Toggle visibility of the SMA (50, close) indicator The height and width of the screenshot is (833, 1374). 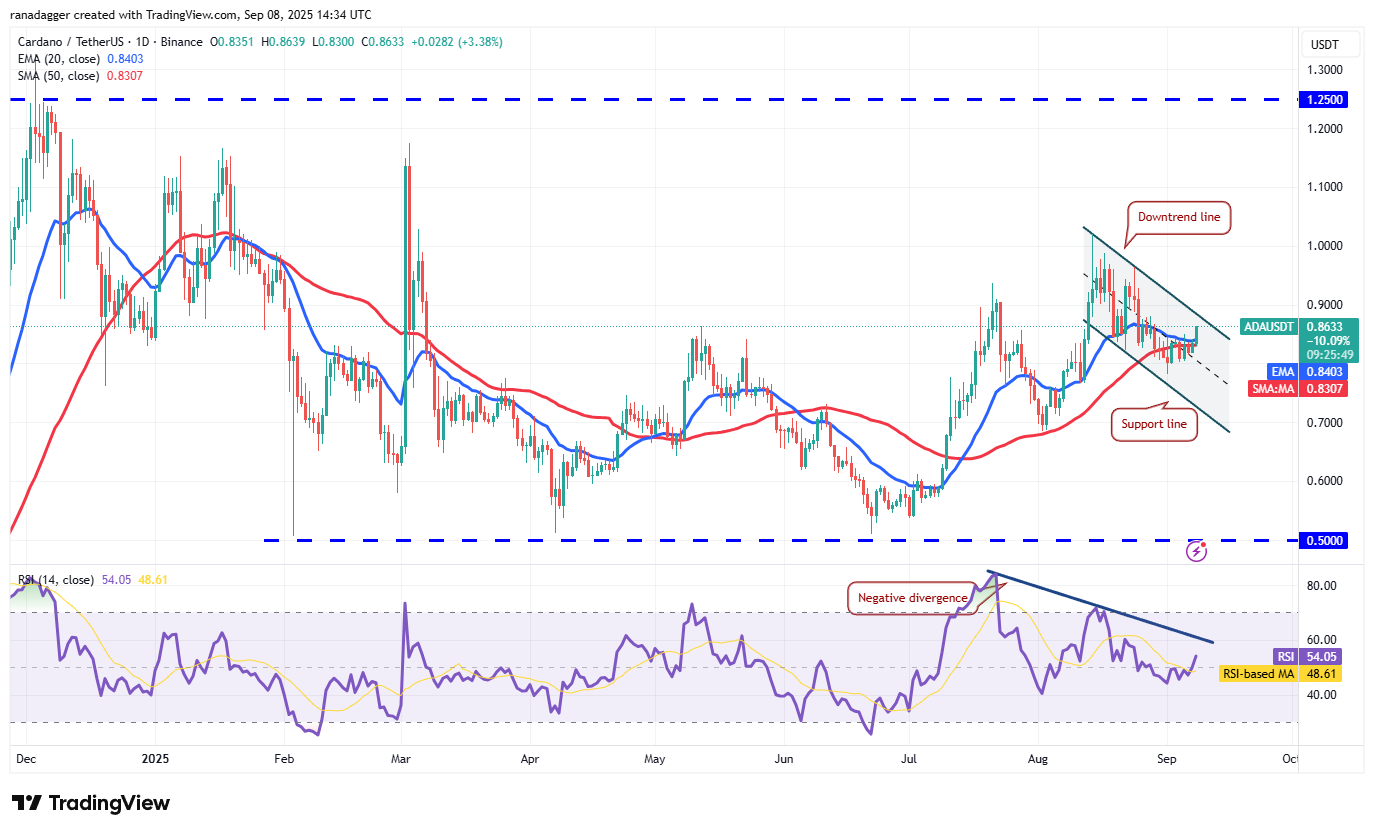pos(60,75)
